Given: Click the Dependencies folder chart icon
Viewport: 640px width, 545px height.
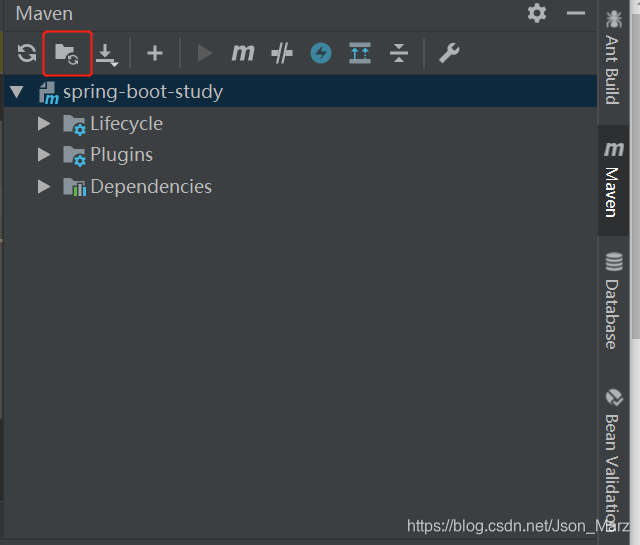Looking at the screenshot, I should pyautogui.click(x=74, y=187).
